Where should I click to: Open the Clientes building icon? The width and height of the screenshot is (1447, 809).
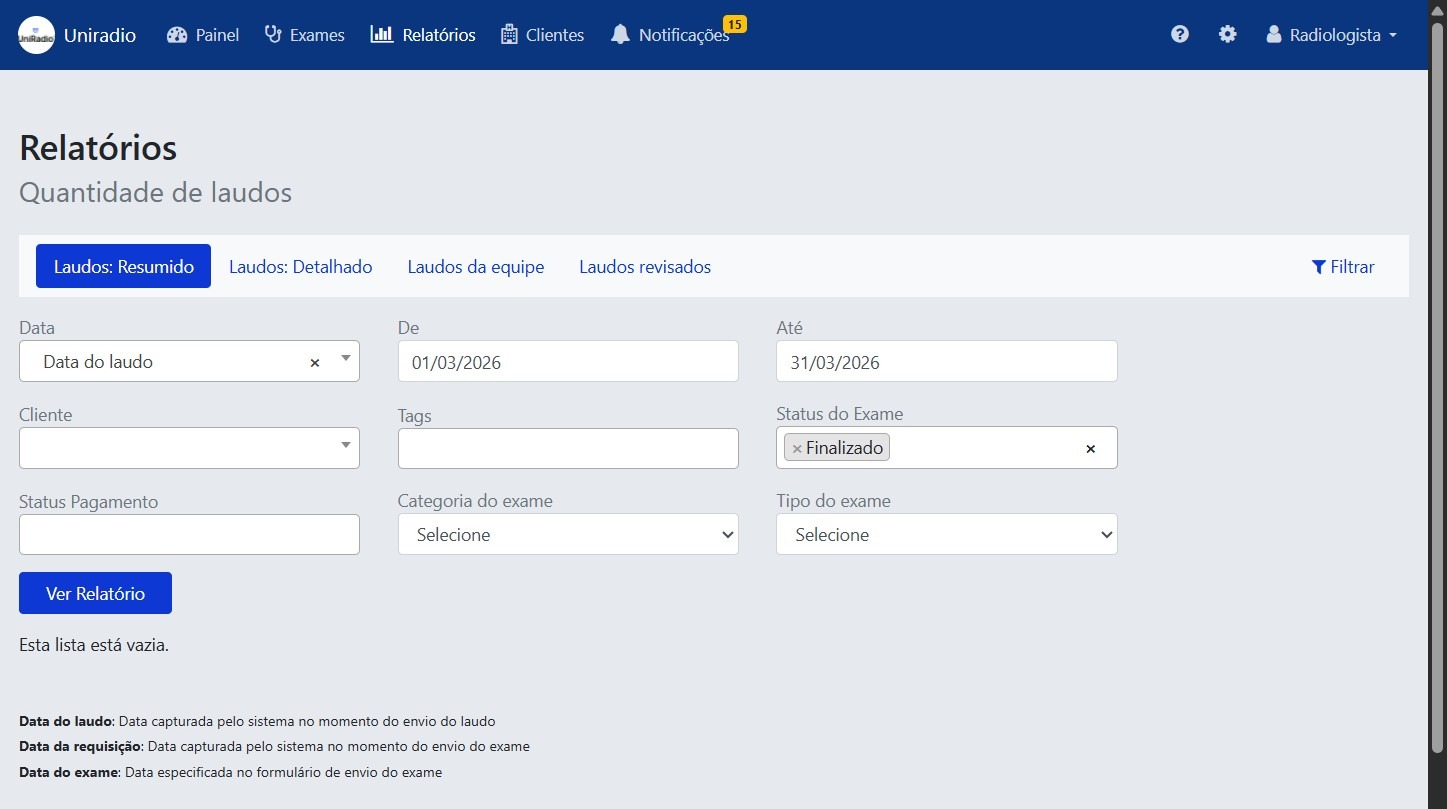pos(508,34)
